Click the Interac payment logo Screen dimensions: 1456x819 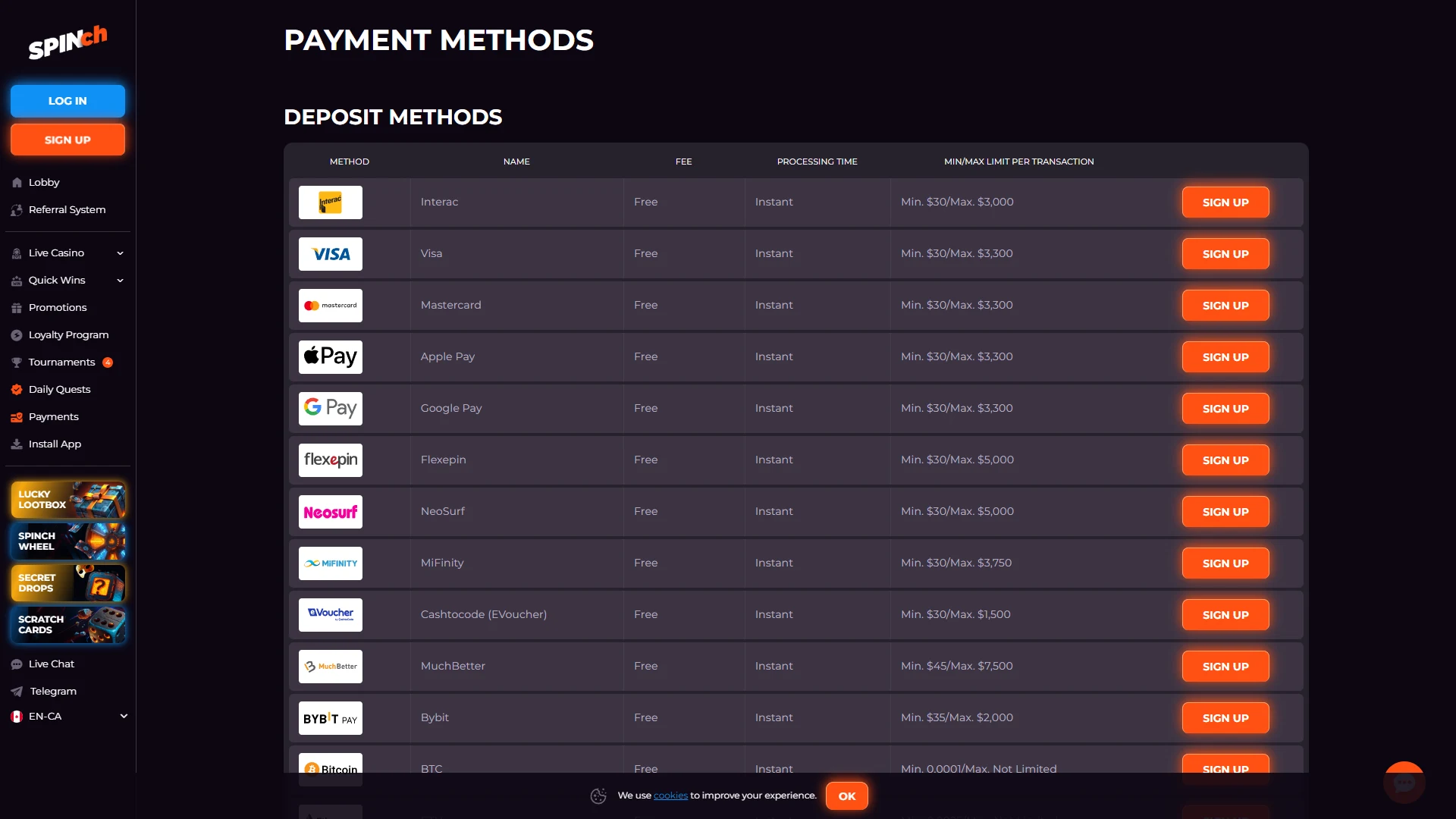click(331, 202)
